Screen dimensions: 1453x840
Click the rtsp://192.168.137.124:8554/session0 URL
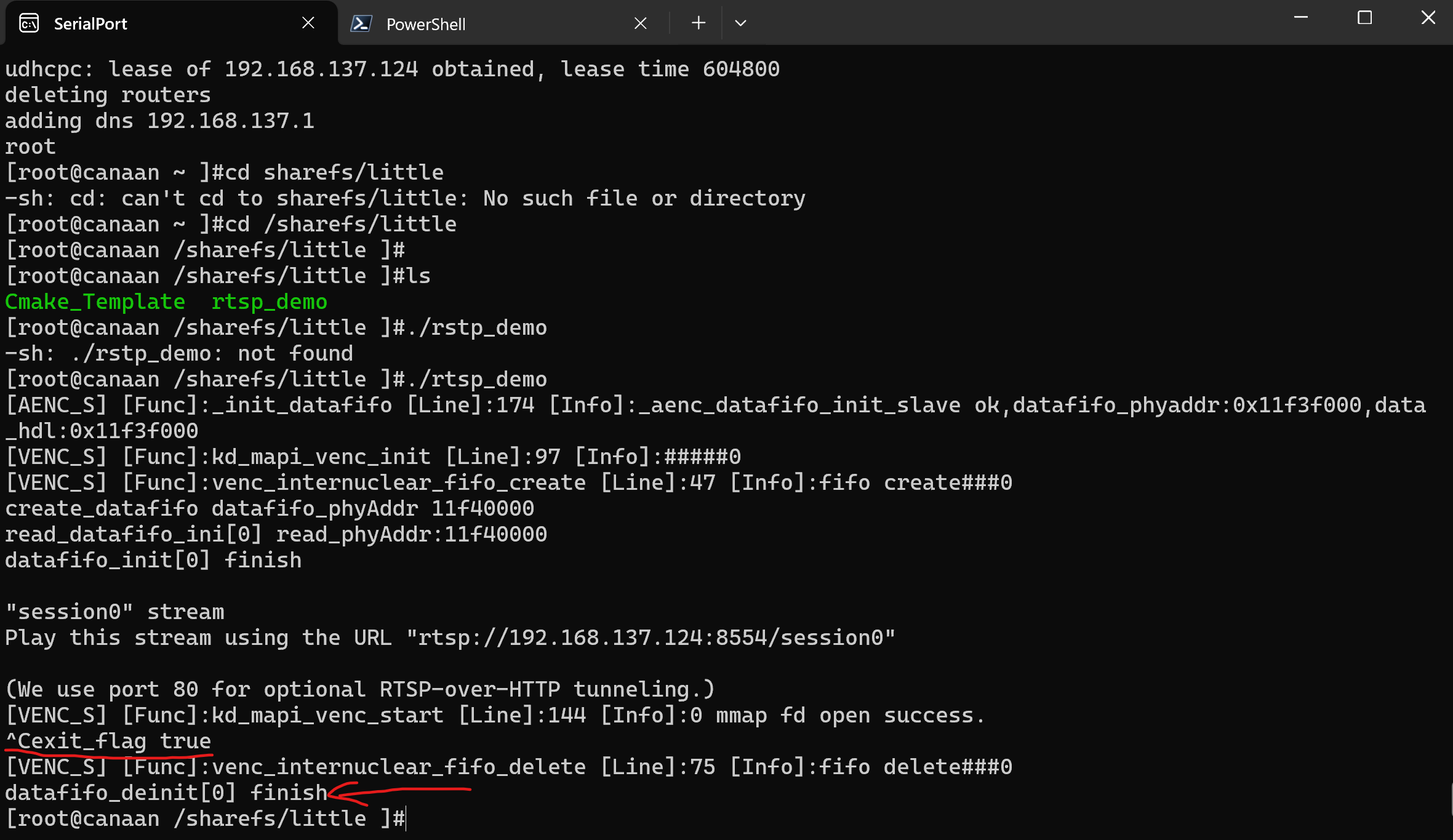coord(650,638)
